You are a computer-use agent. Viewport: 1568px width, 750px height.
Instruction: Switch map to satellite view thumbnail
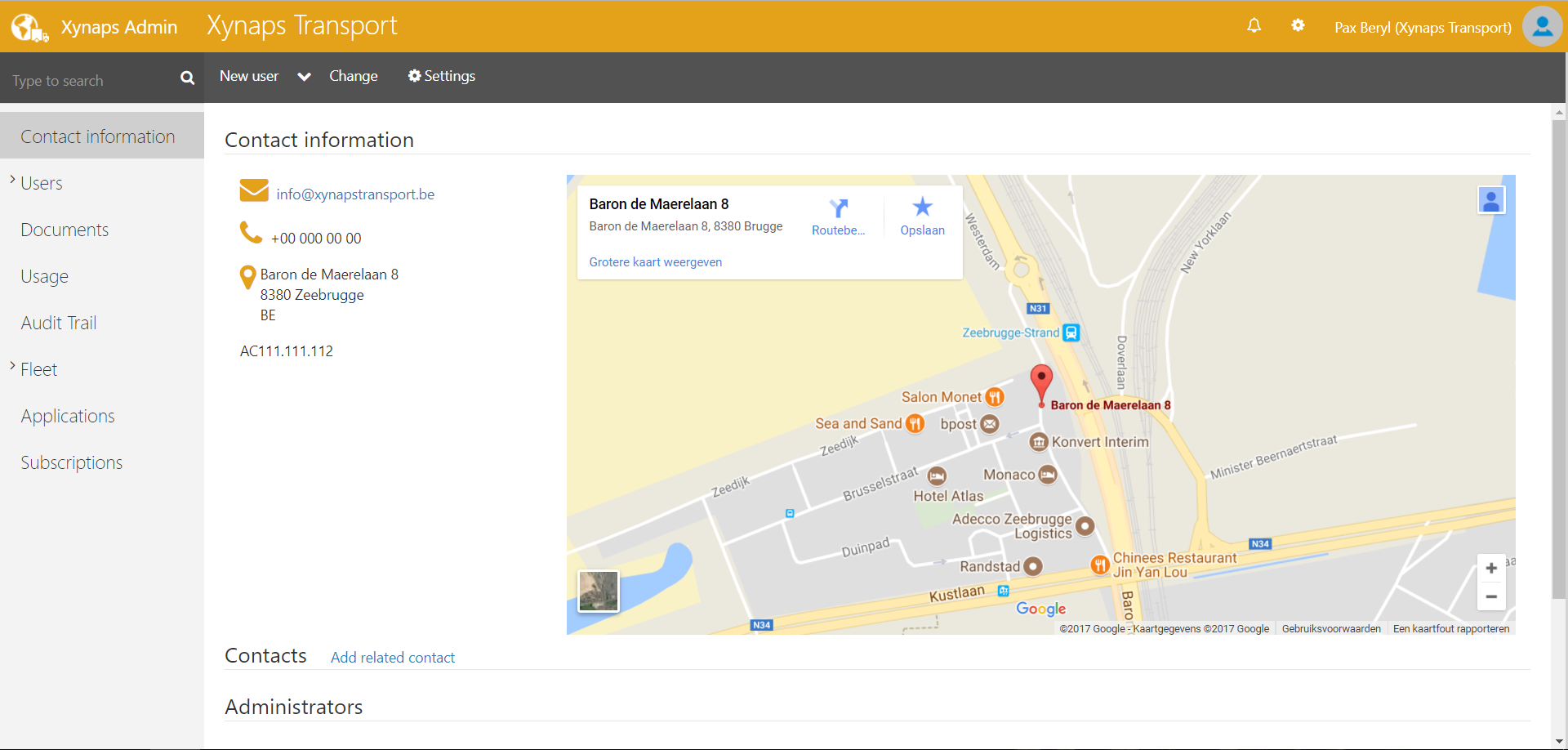click(599, 591)
